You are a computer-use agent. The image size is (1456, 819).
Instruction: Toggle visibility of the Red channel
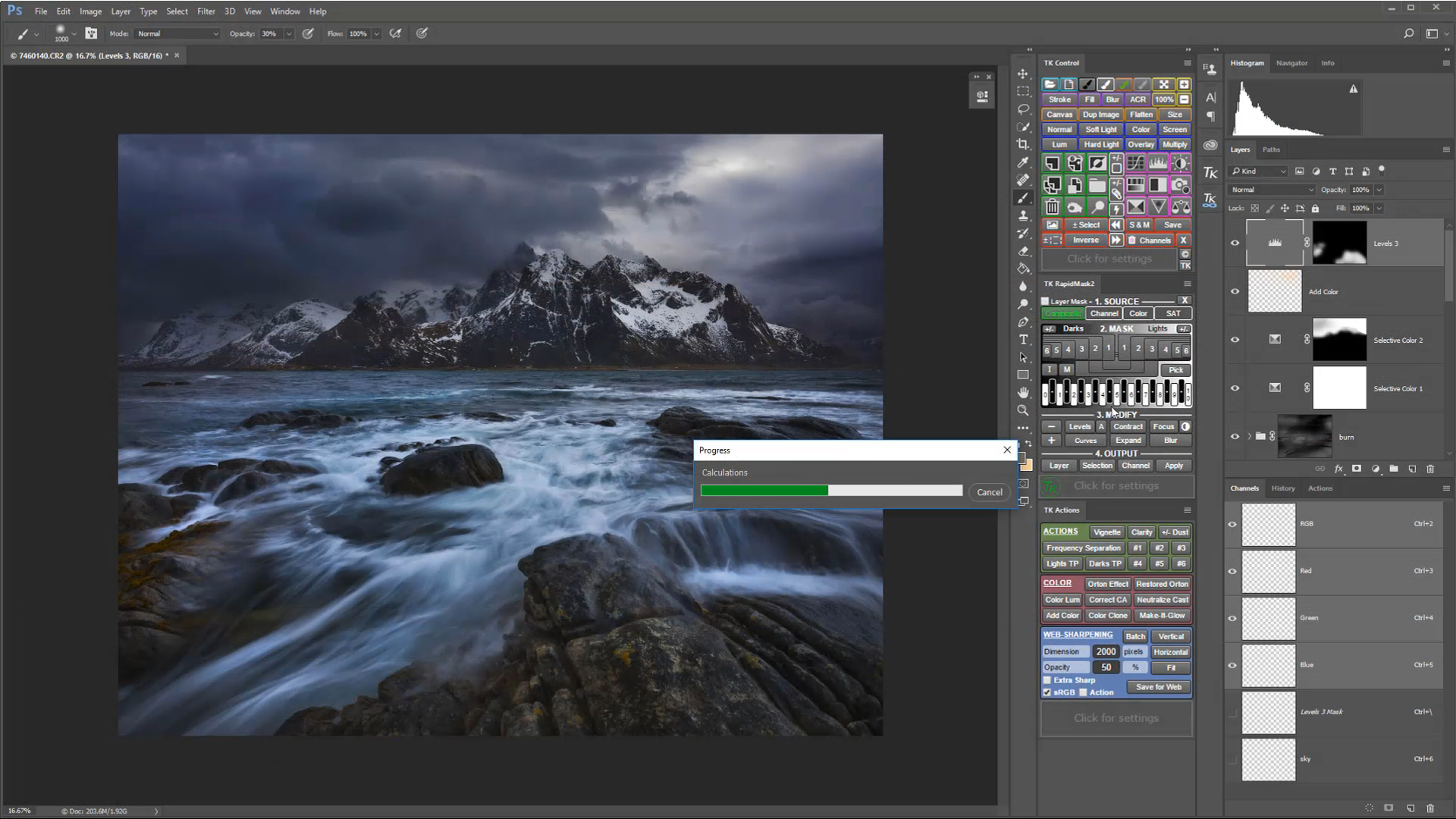(x=1232, y=571)
